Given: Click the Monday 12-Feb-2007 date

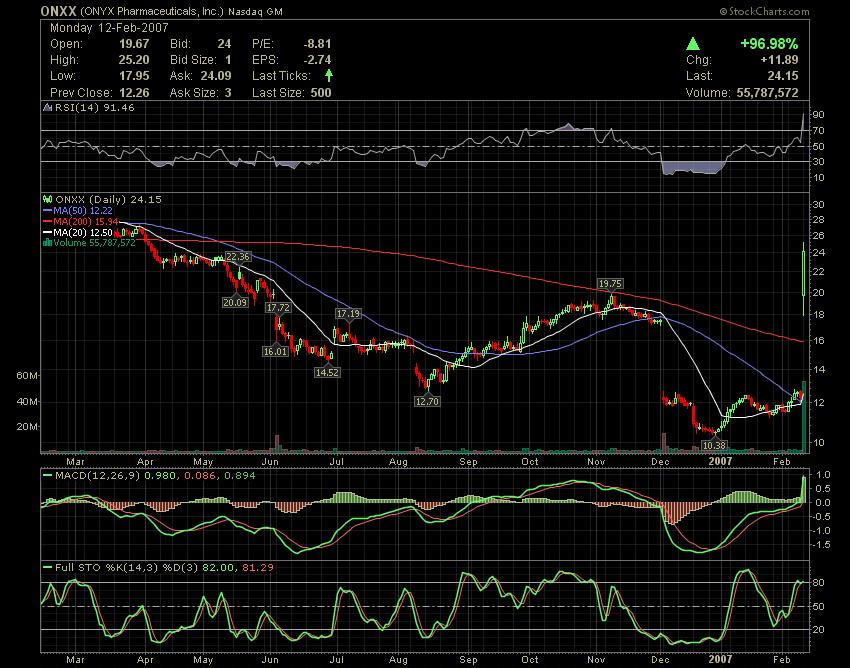Looking at the screenshot, I should (109, 28).
